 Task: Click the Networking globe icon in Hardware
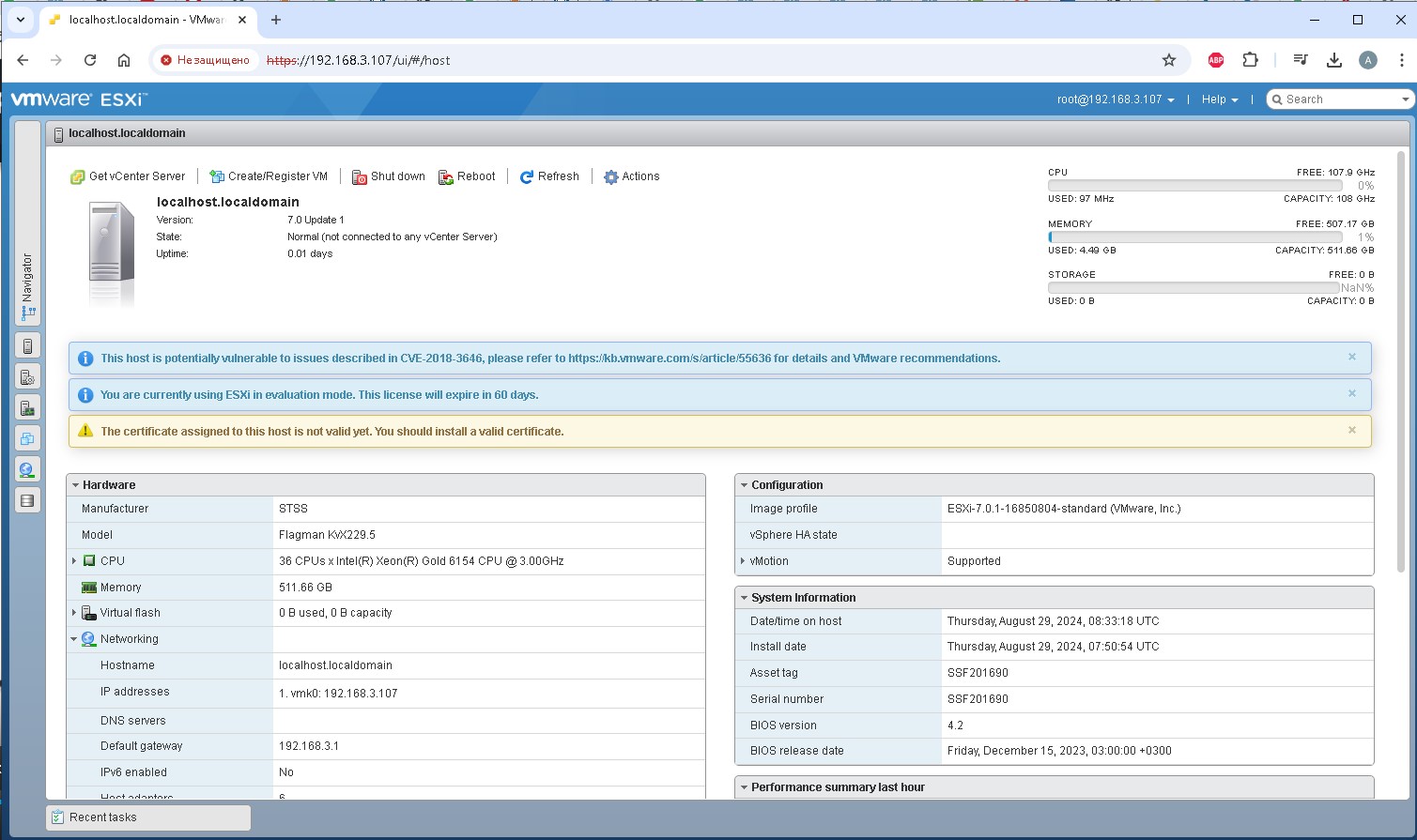coord(89,639)
